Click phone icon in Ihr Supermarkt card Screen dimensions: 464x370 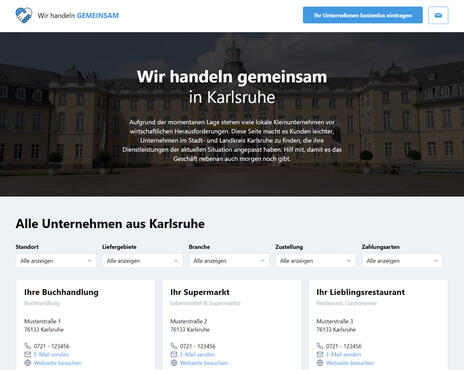pyautogui.click(x=174, y=346)
